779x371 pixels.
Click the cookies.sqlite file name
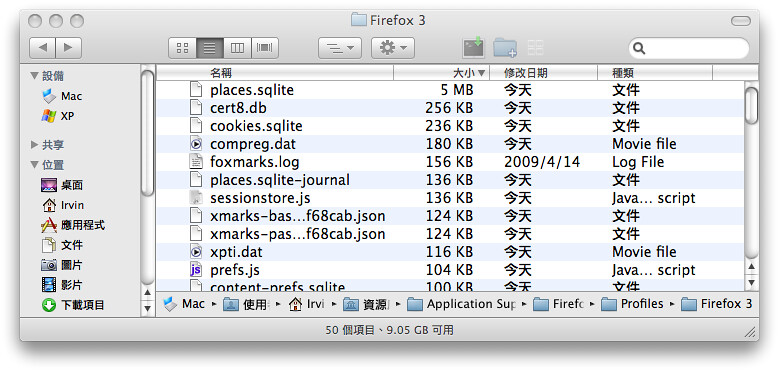tap(256, 126)
